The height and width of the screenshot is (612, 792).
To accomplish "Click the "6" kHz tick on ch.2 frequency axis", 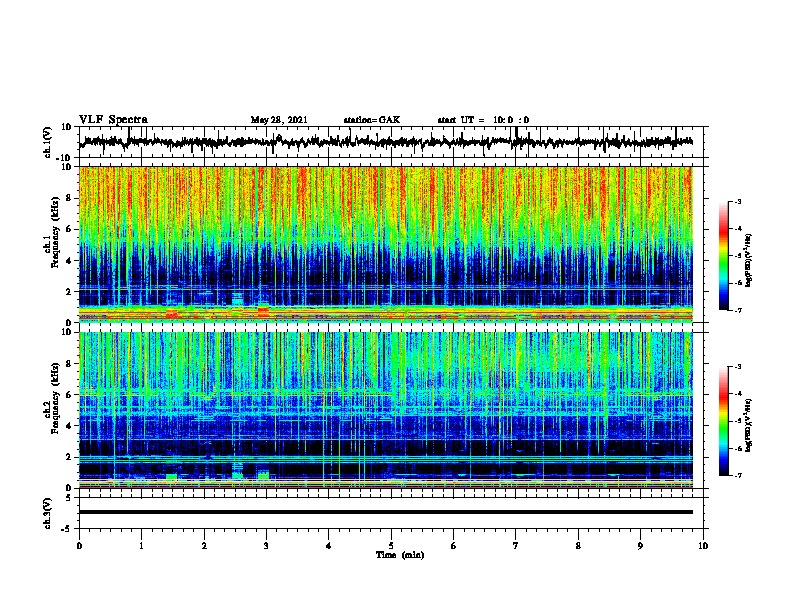I will 69,395.
